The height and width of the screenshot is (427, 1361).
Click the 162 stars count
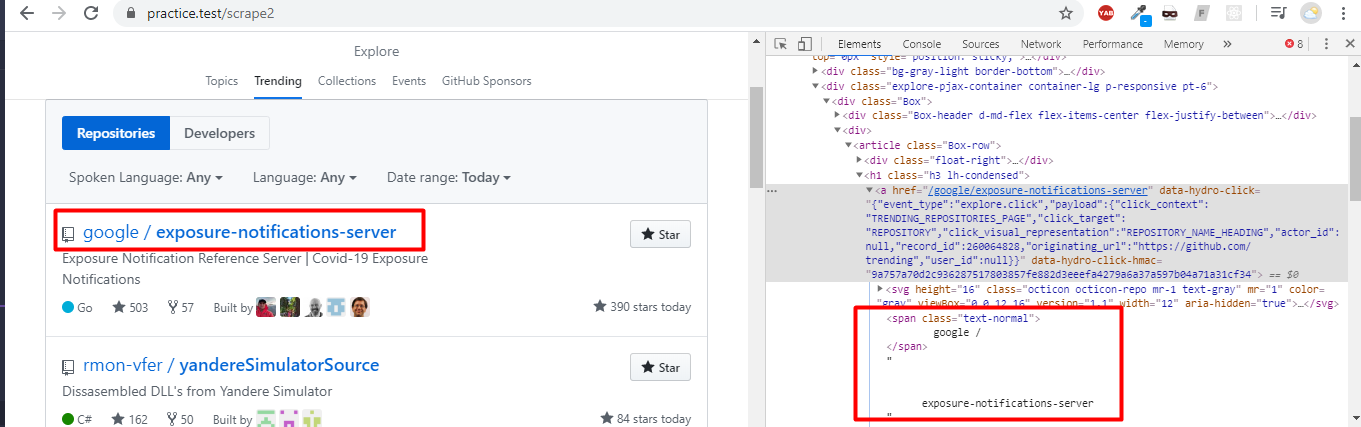coord(129,419)
